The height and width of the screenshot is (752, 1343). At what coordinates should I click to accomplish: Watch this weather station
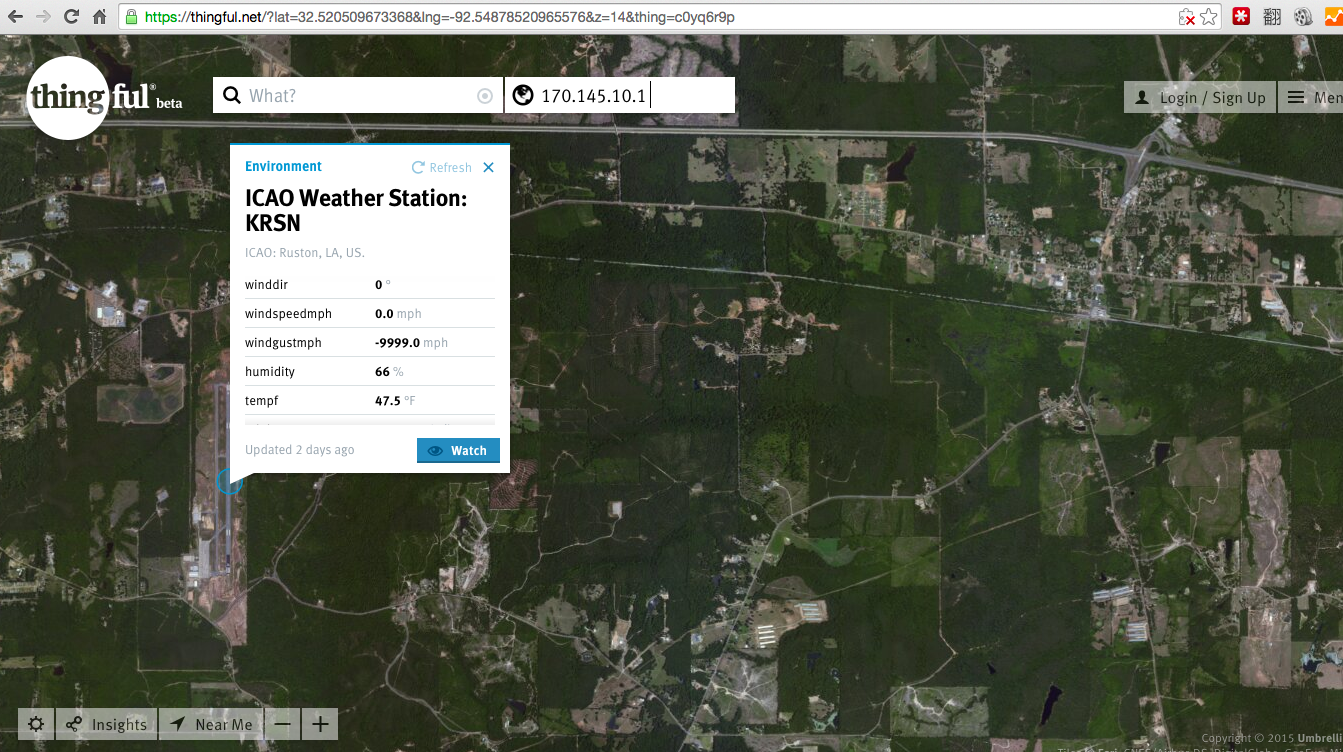(458, 450)
